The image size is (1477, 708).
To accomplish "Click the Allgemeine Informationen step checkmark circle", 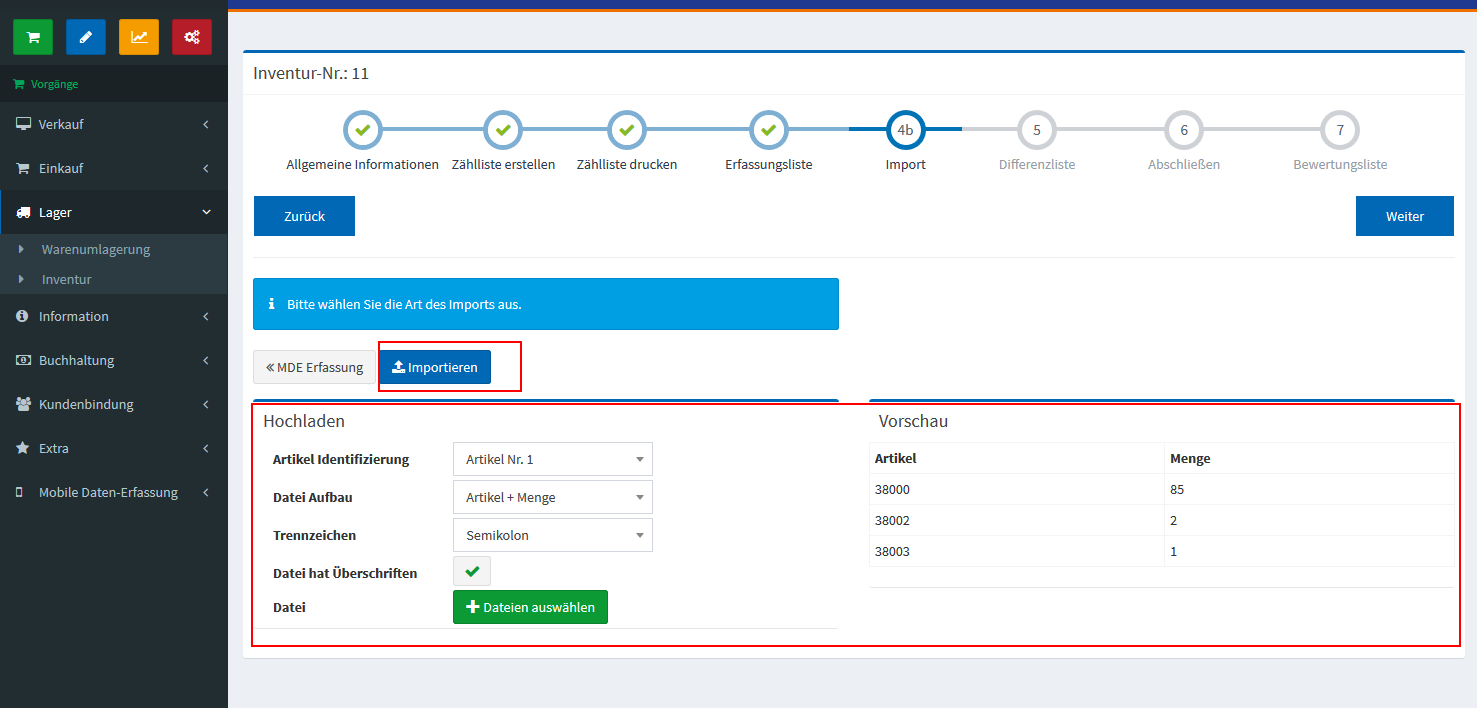I will click(x=363, y=130).
